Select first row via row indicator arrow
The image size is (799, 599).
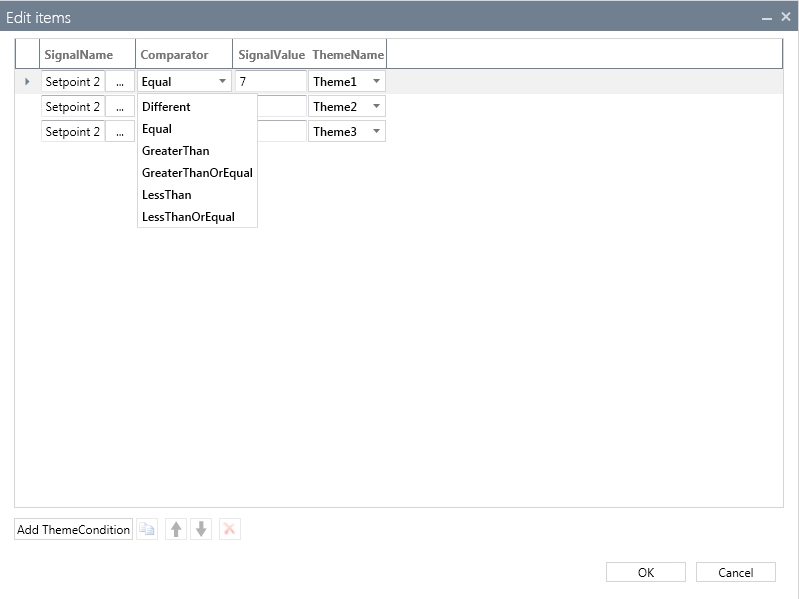(27, 82)
